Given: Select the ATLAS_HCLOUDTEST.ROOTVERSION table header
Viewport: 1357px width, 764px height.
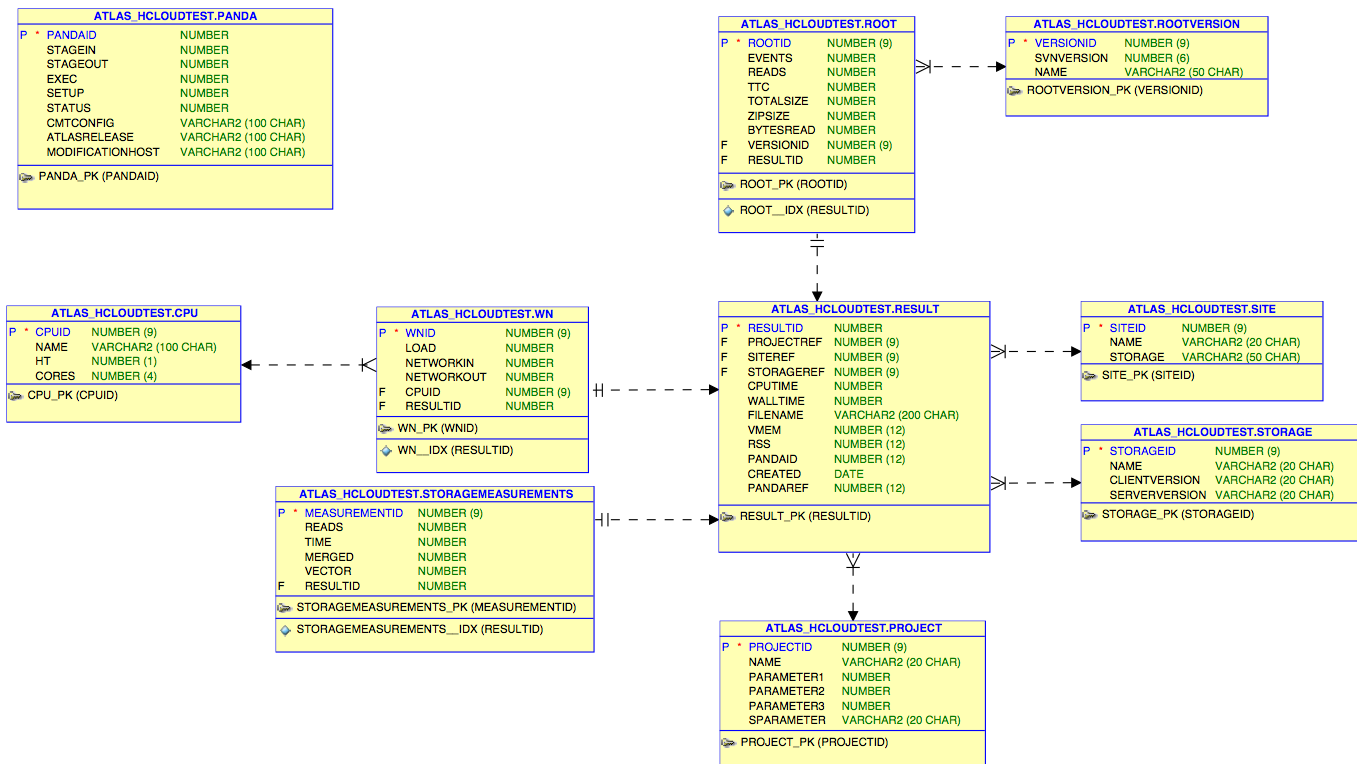Looking at the screenshot, I should point(1136,24).
